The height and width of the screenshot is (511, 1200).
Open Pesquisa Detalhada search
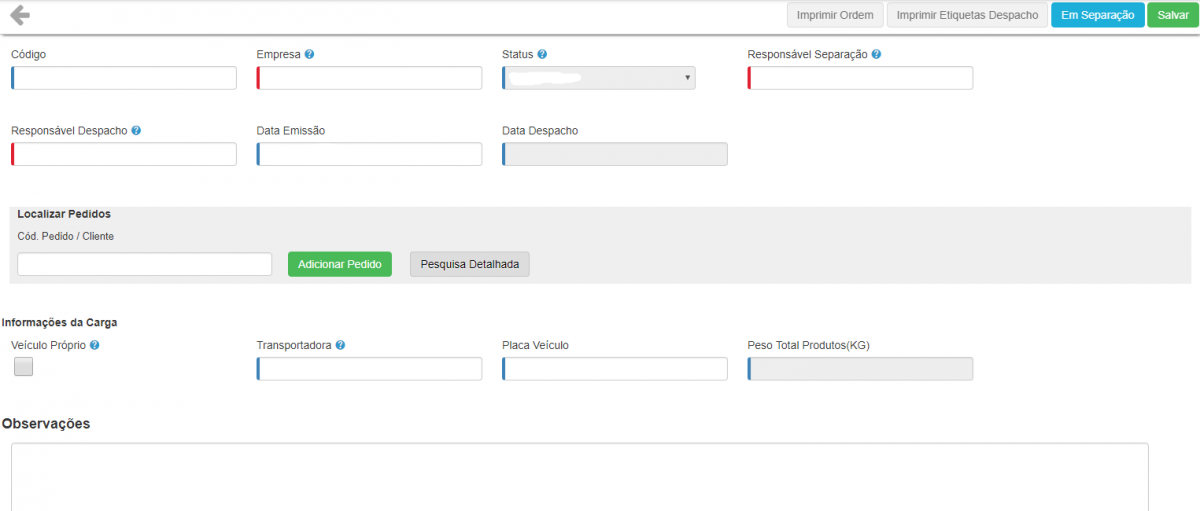[470, 264]
